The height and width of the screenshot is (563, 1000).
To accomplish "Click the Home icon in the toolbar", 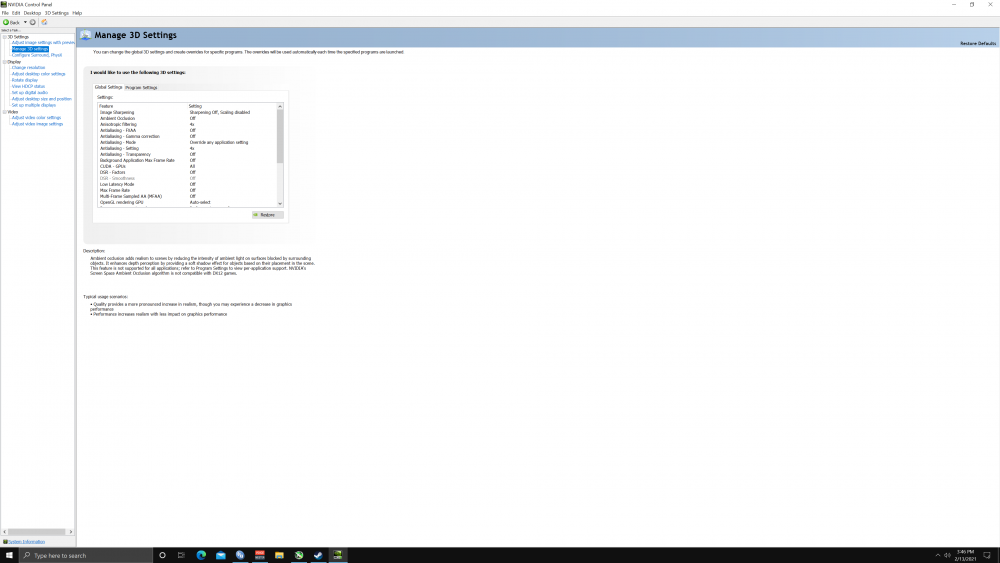I will pyautogui.click(x=44, y=22).
